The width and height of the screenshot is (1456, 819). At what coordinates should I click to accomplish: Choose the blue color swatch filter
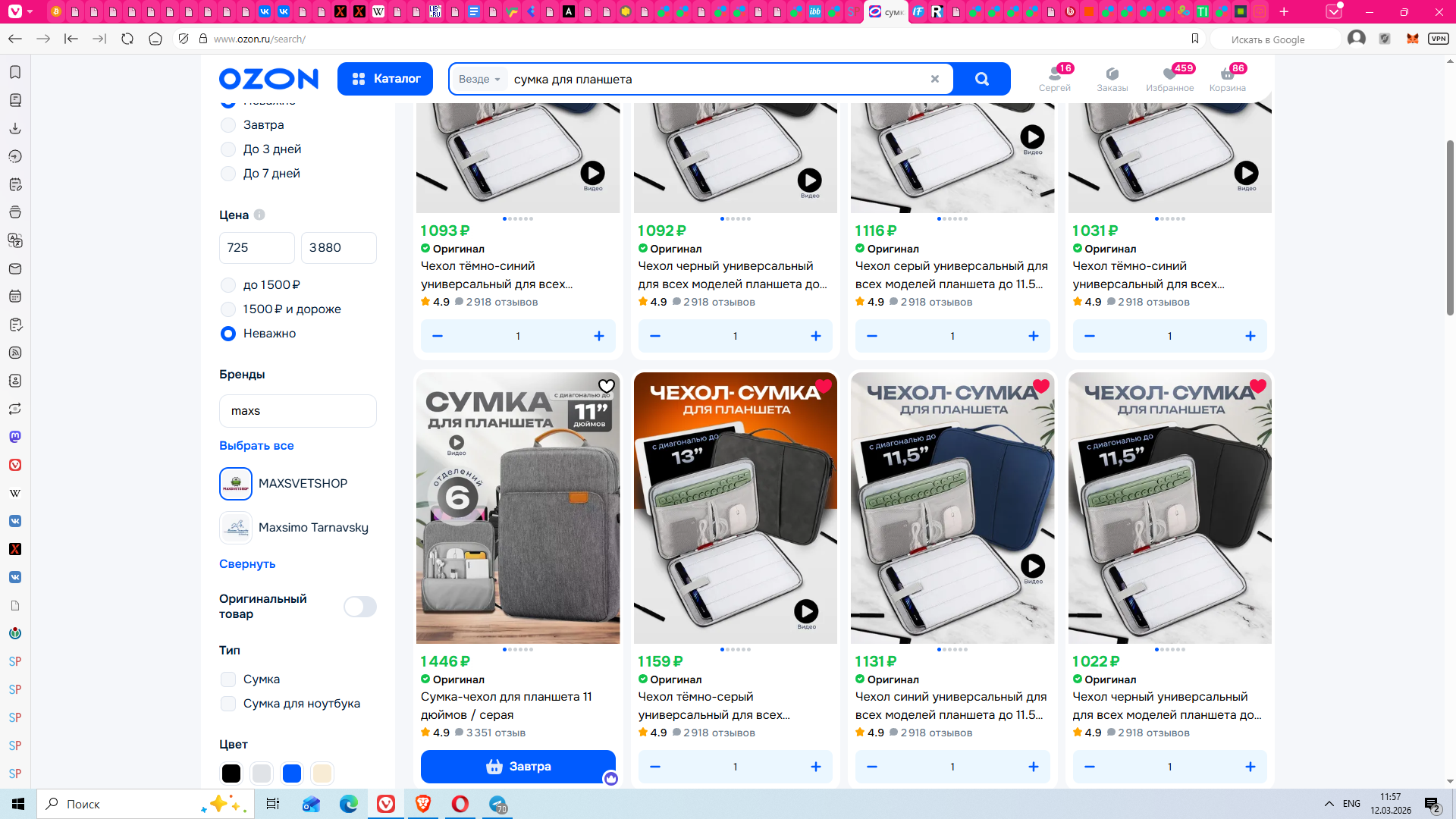[x=292, y=773]
